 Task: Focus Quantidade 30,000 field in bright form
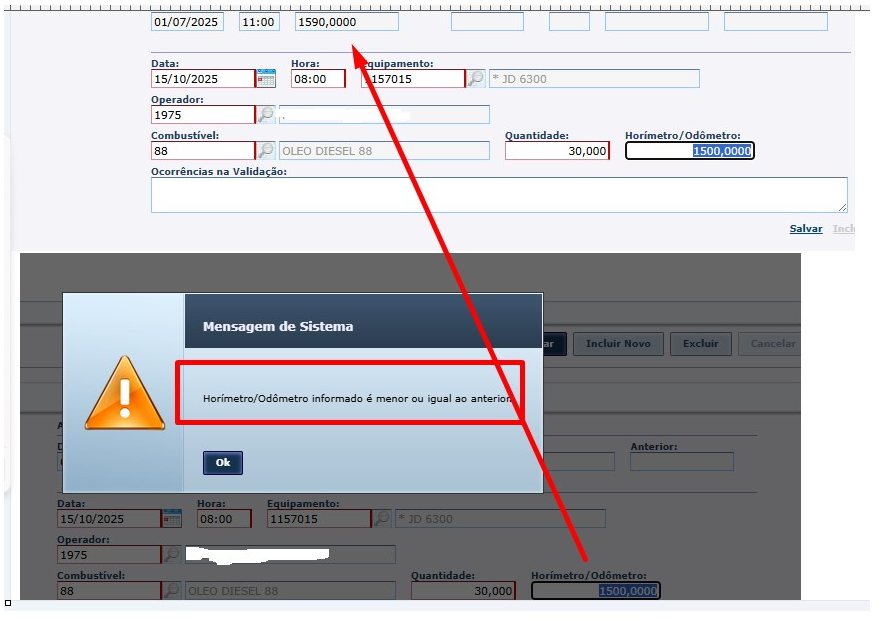click(557, 150)
